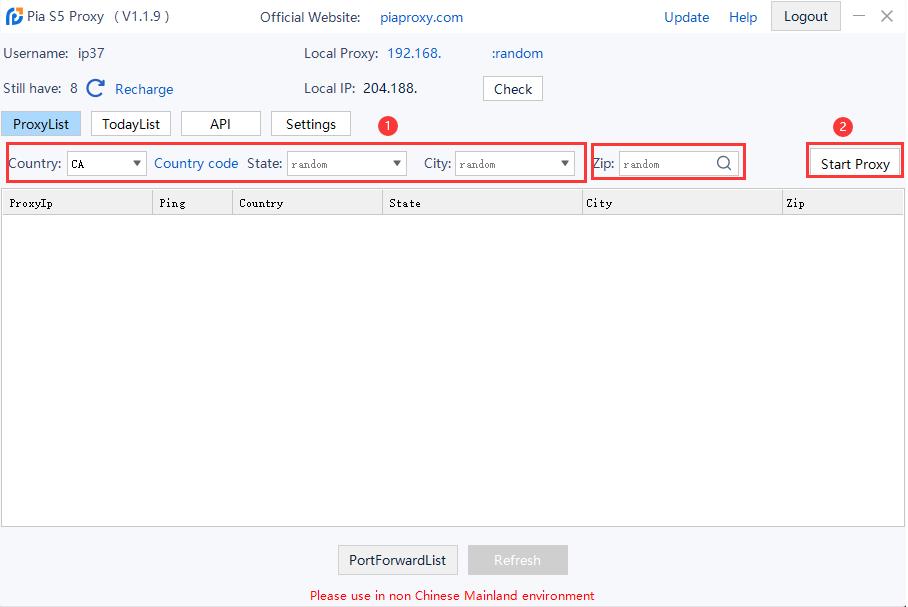Sort by the State column header
Image resolution: width=908 pixels, height=607 pixels.
click(482, 203)
